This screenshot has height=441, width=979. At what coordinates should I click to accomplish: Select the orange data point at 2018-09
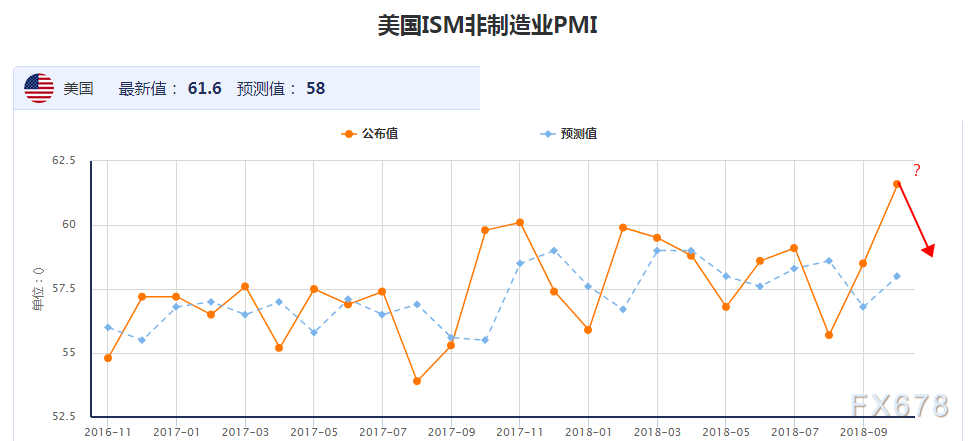(863, 263)
